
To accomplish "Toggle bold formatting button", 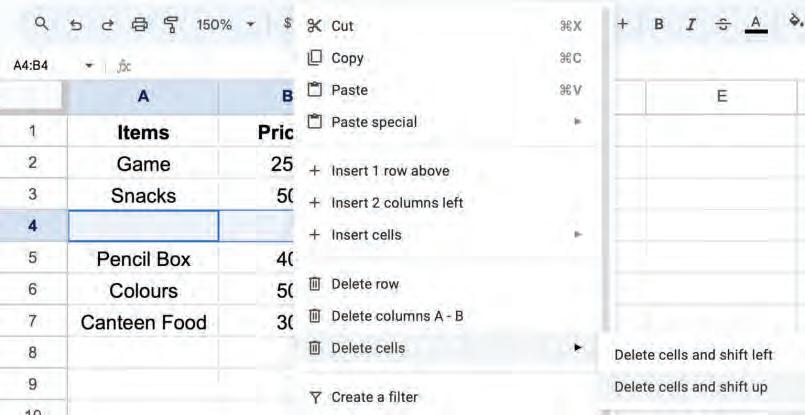I will coord(659,23).
